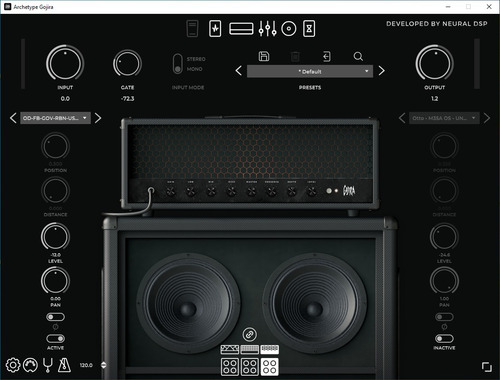
Task: Select the highlighted third amp type icon
Action: click(270, 349)
